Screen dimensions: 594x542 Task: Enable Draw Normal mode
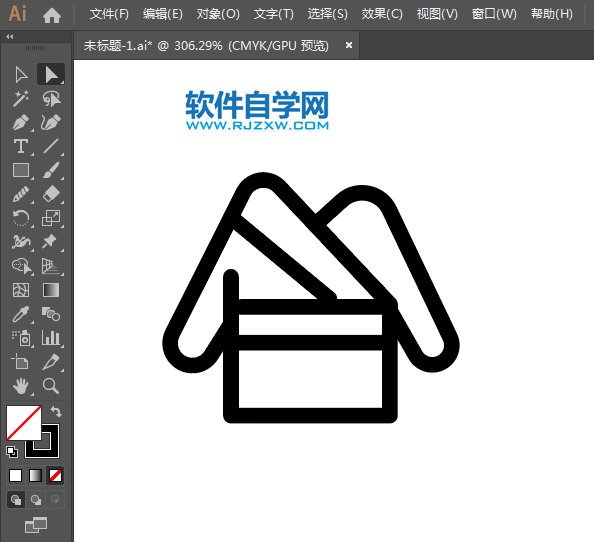tap(16, 500)
